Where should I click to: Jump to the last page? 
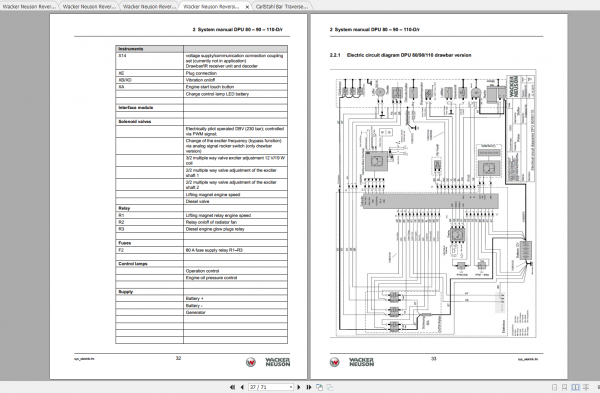308,387
